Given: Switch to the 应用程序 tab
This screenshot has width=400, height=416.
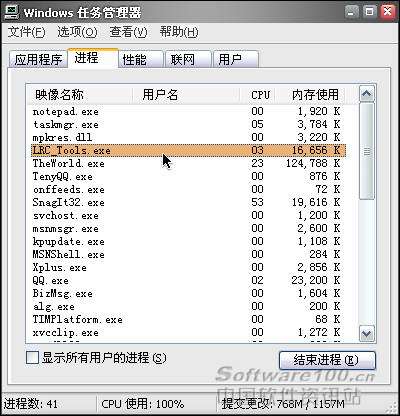Looking at the screenshot, I should coord(38,59).
